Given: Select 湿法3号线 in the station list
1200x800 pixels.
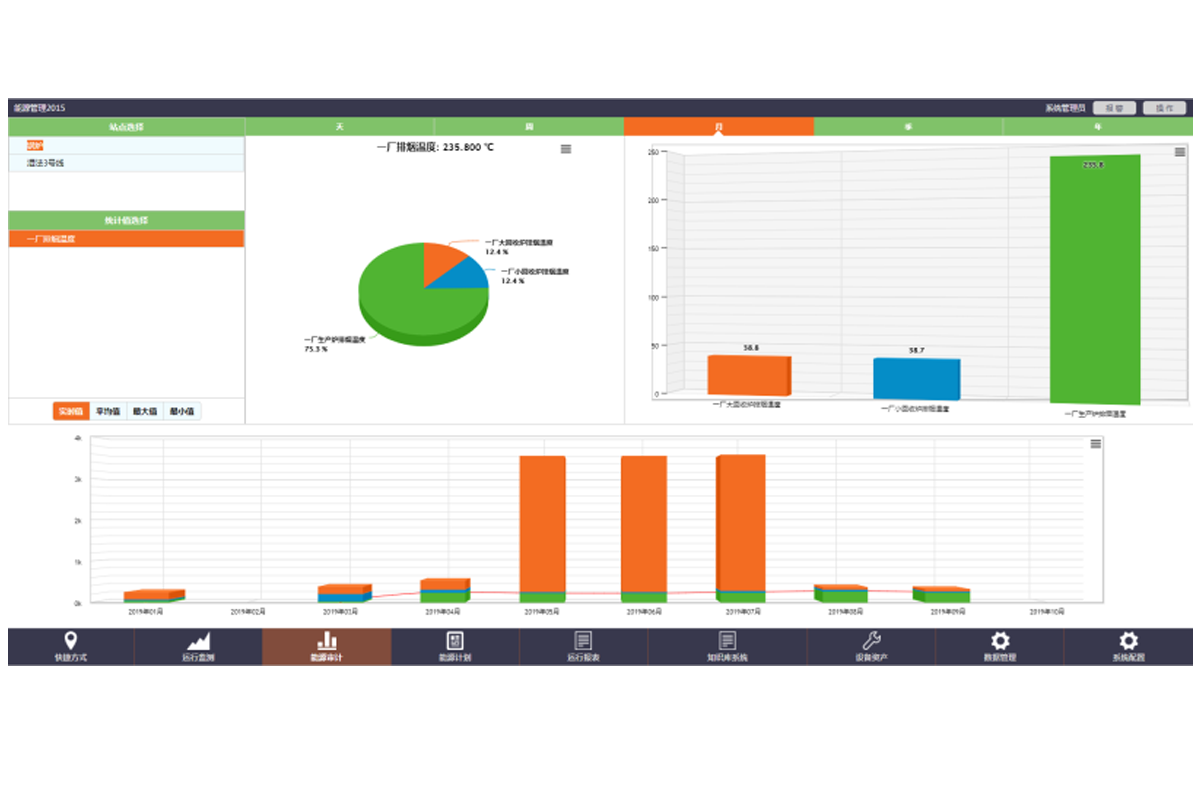Looking at the screenshot, I should point(46,163).
